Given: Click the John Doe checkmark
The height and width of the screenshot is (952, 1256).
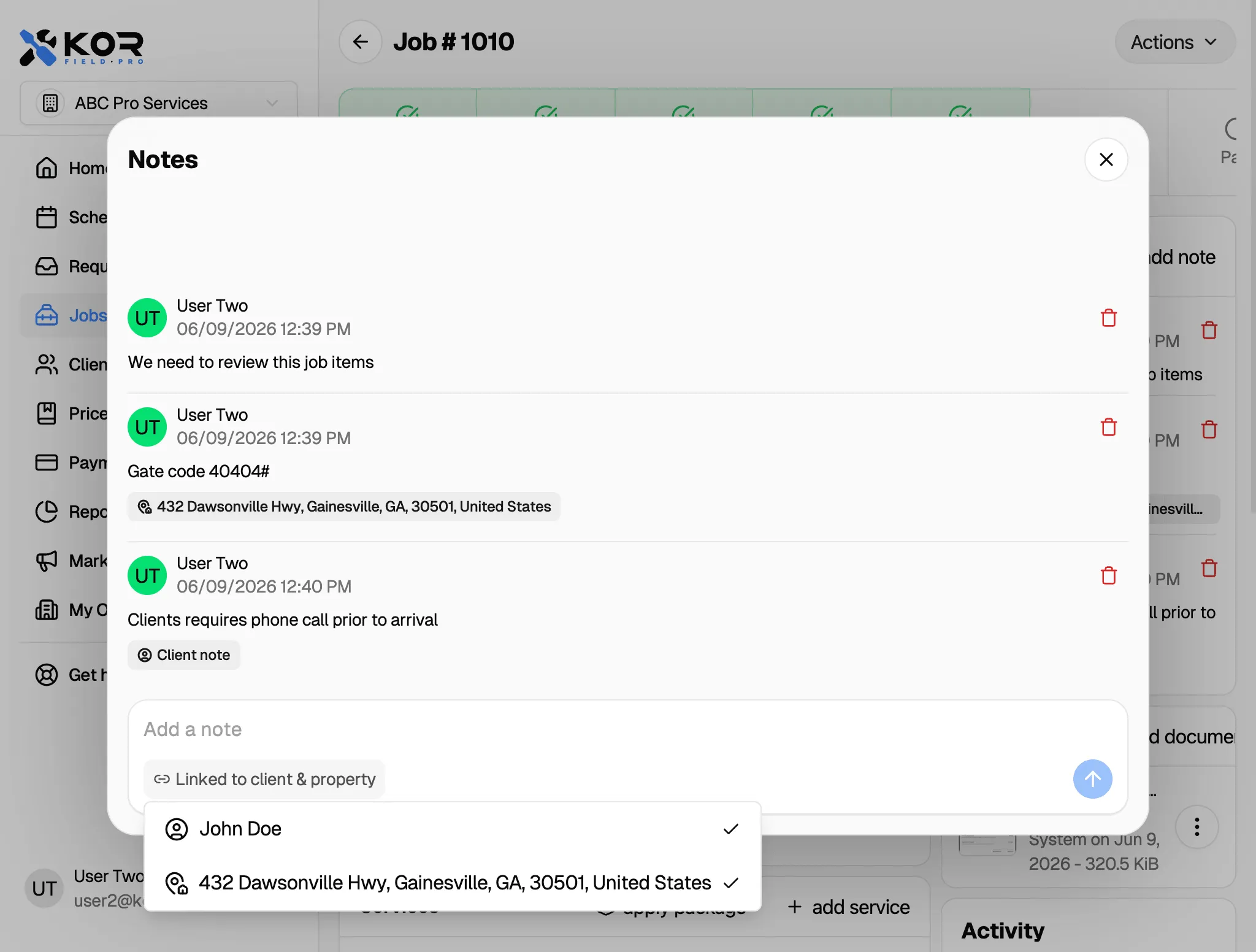Looking at the screenshot, I should pyautogui.click(x=730, y=829).
